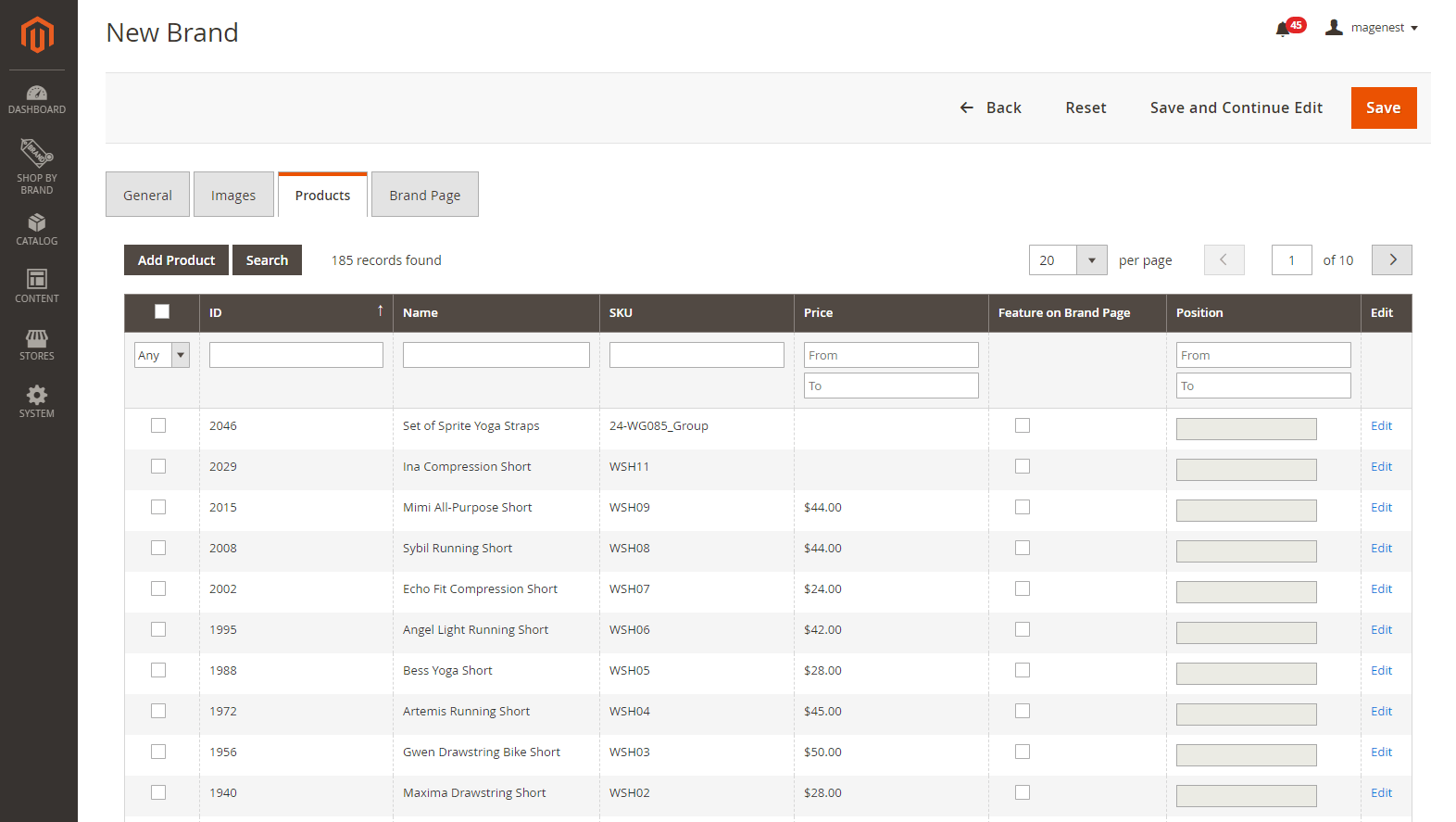The width and height of the screenshot is (1456, 822).
Task: Click Save and Continue Edit
Action: click(1236, 107)
